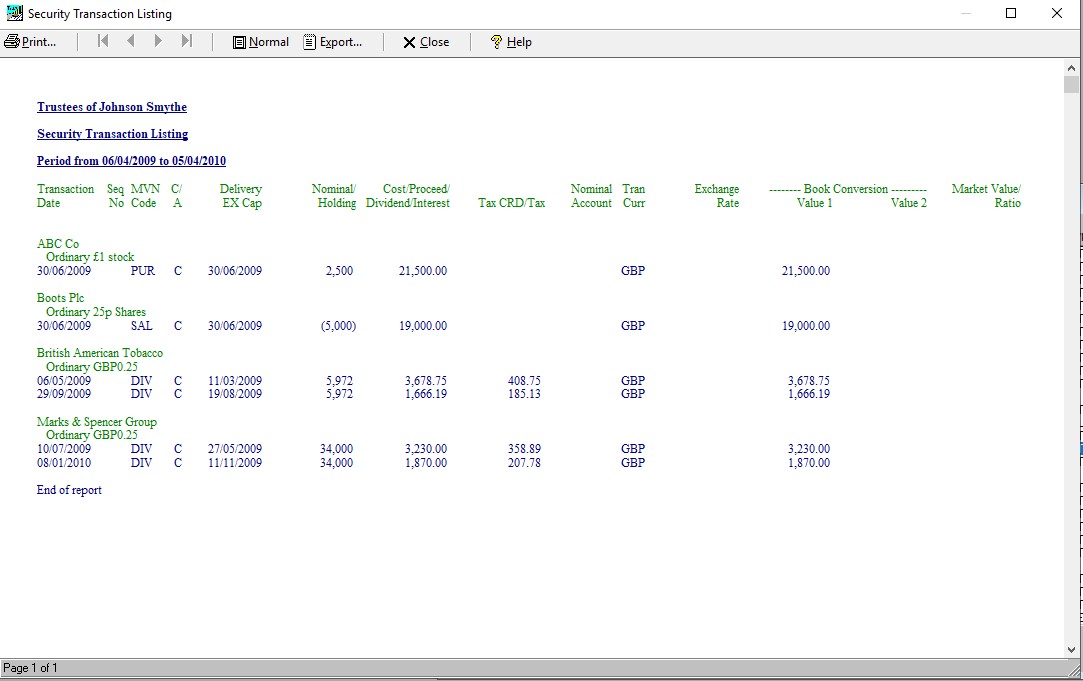The width and height of the screenshot is (1083, 681).
Task: Click the vertical scrollbar down arrow
Action: [1071, 649]
